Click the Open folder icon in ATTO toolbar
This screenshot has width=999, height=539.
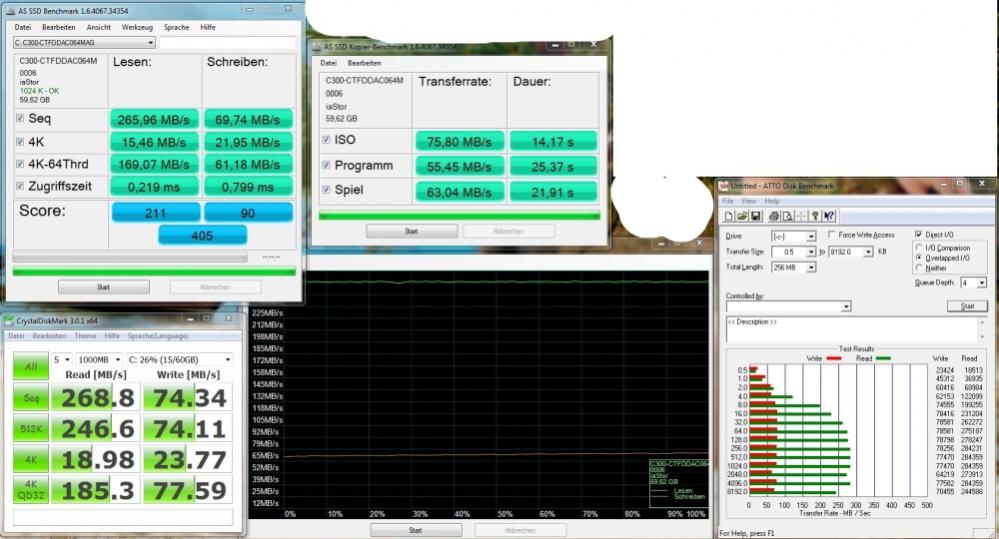point(742,217)
